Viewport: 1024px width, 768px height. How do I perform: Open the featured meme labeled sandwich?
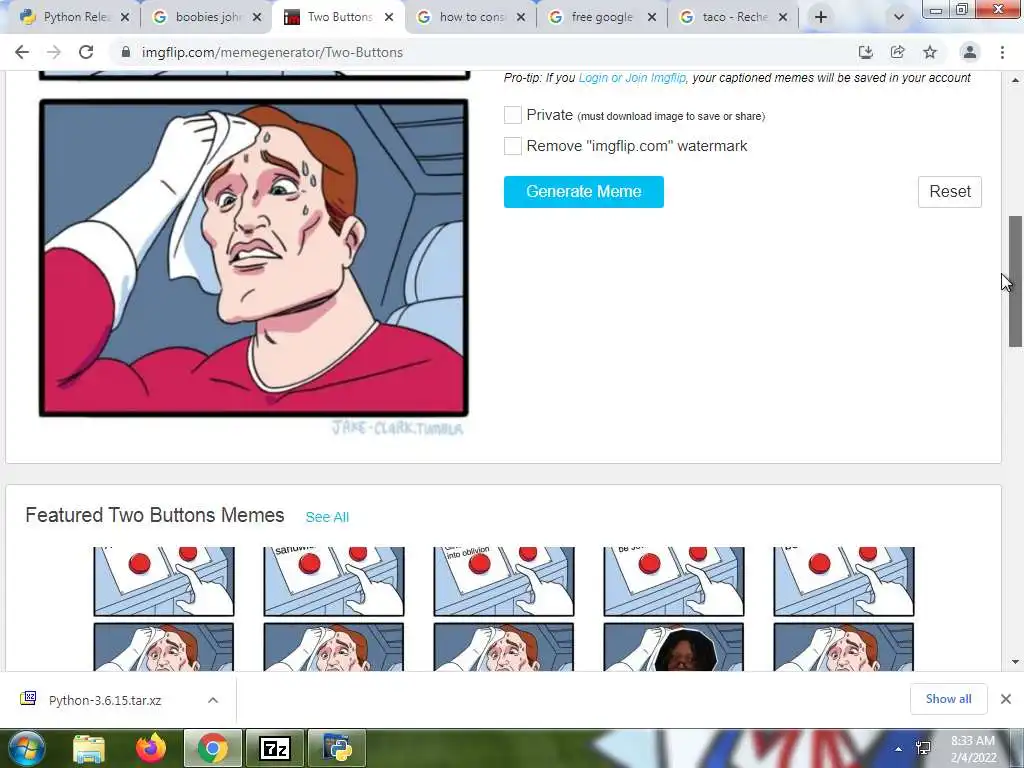(x=334, y=609)
